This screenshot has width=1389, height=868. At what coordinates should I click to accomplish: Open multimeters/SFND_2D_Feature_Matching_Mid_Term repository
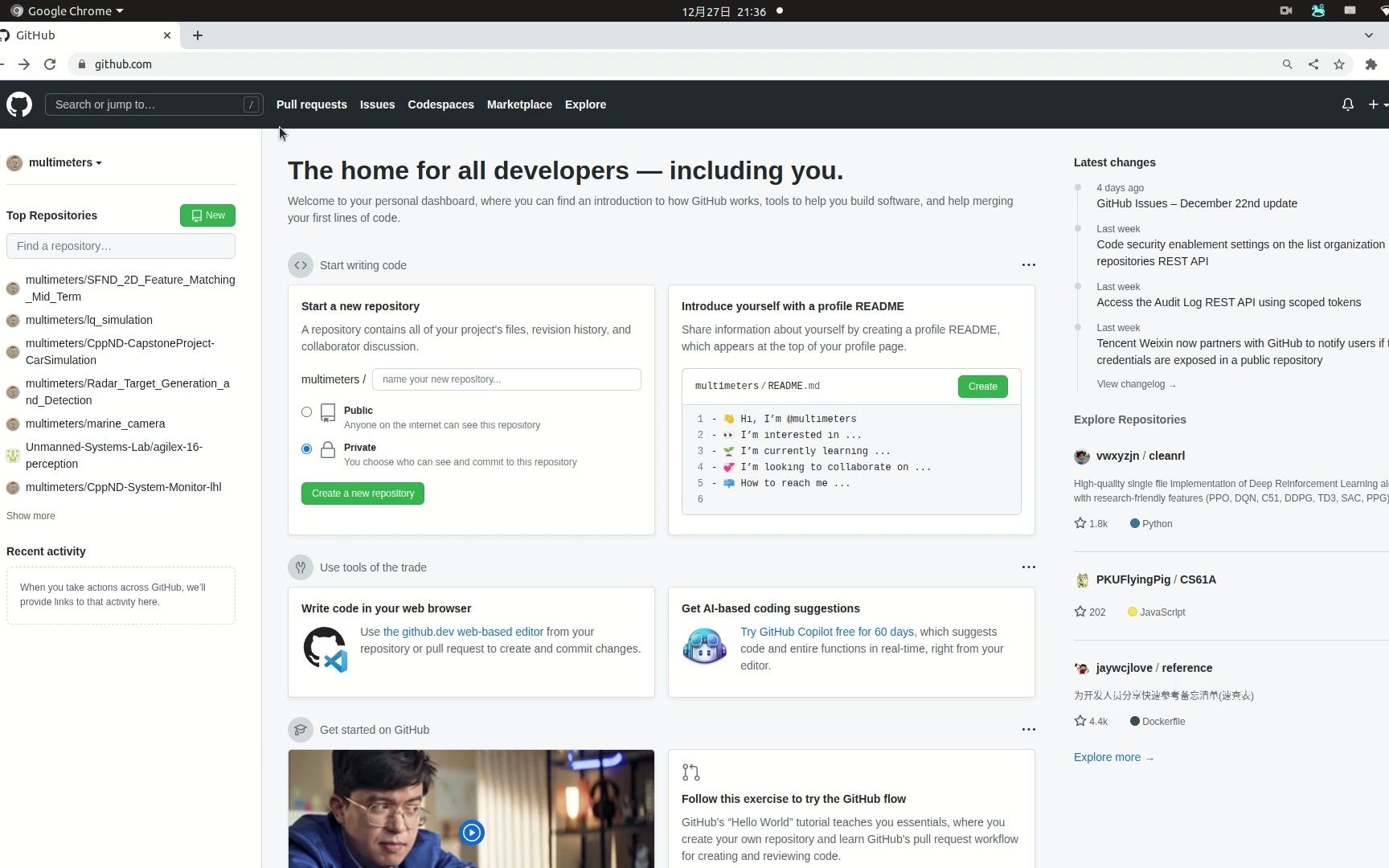coord(130,288)
